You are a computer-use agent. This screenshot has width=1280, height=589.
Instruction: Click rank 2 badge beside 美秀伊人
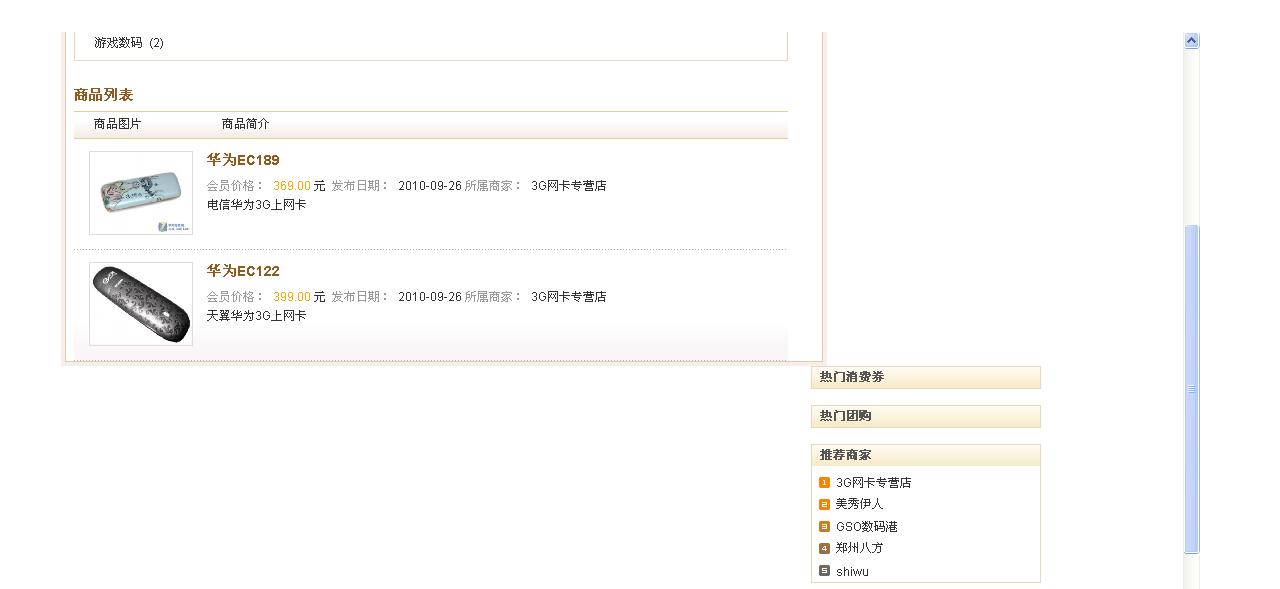click(825, 504)
